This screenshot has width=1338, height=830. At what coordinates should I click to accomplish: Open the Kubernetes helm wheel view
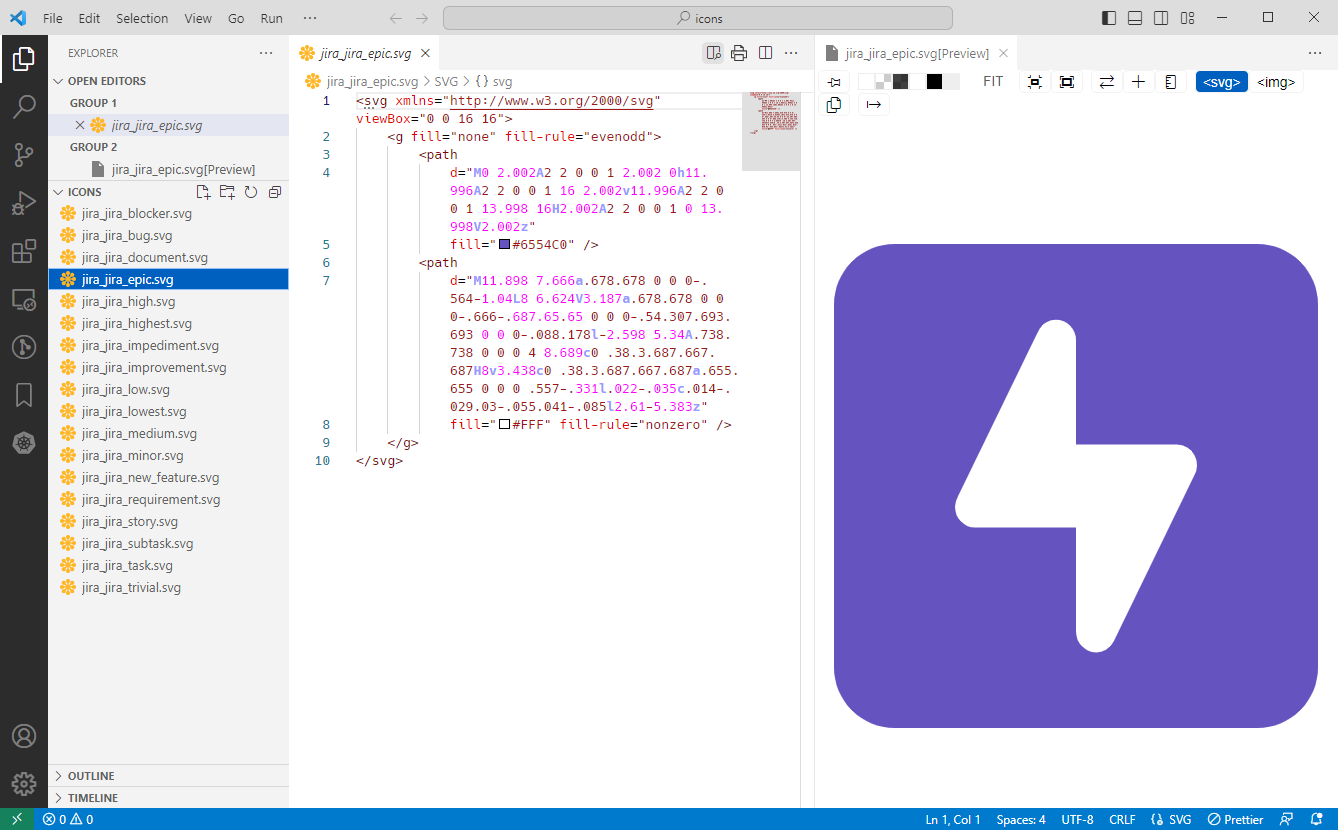pos(24,443)
